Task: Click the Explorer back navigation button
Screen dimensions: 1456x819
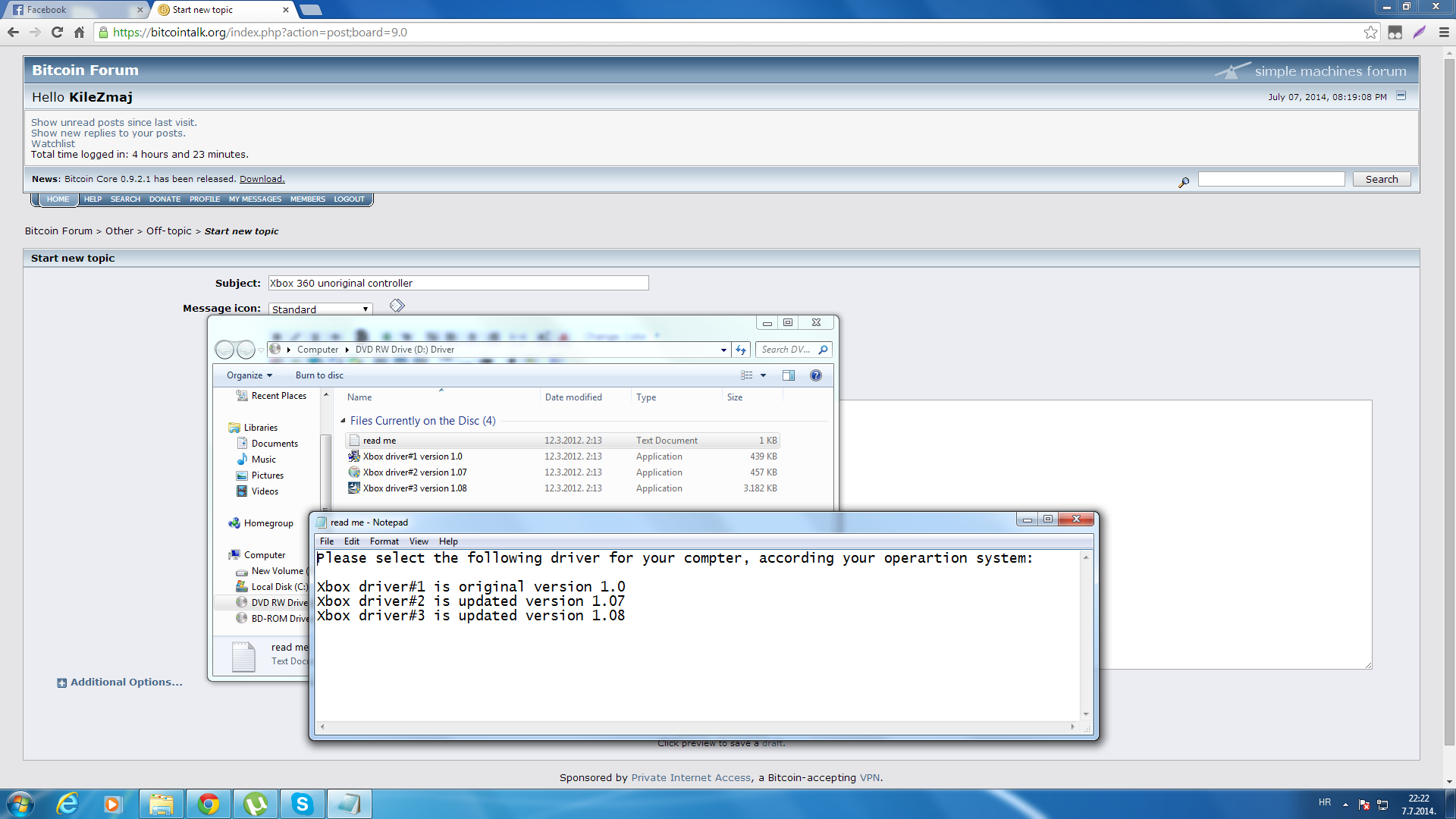Action: click(x=225, y=350)
